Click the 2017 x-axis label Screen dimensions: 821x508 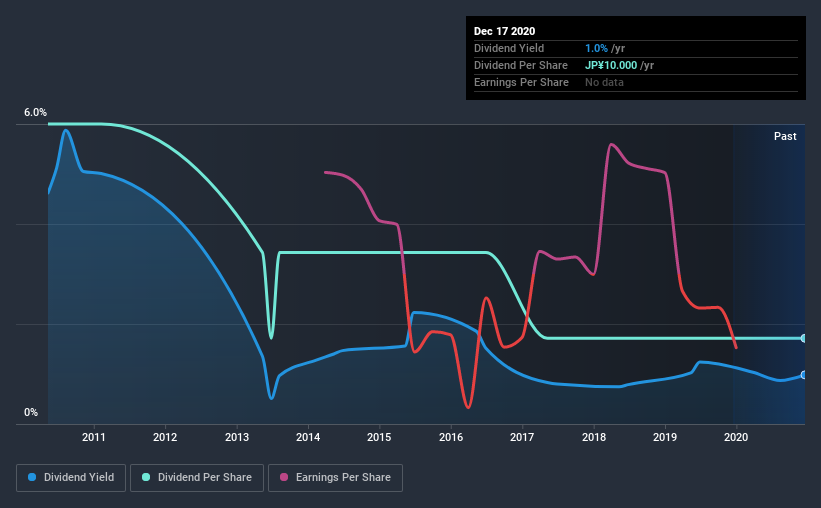pos(522,437)
